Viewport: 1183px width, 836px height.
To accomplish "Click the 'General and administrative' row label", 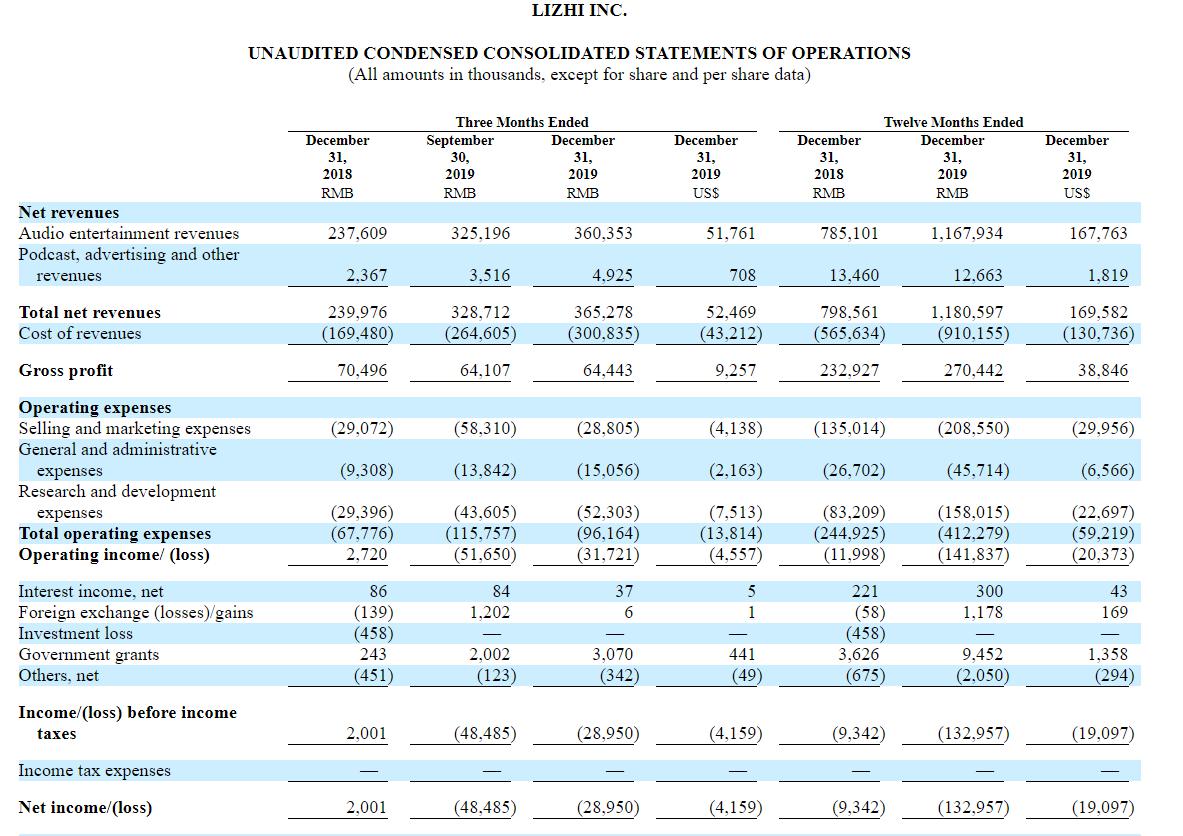I will (118, 450).
